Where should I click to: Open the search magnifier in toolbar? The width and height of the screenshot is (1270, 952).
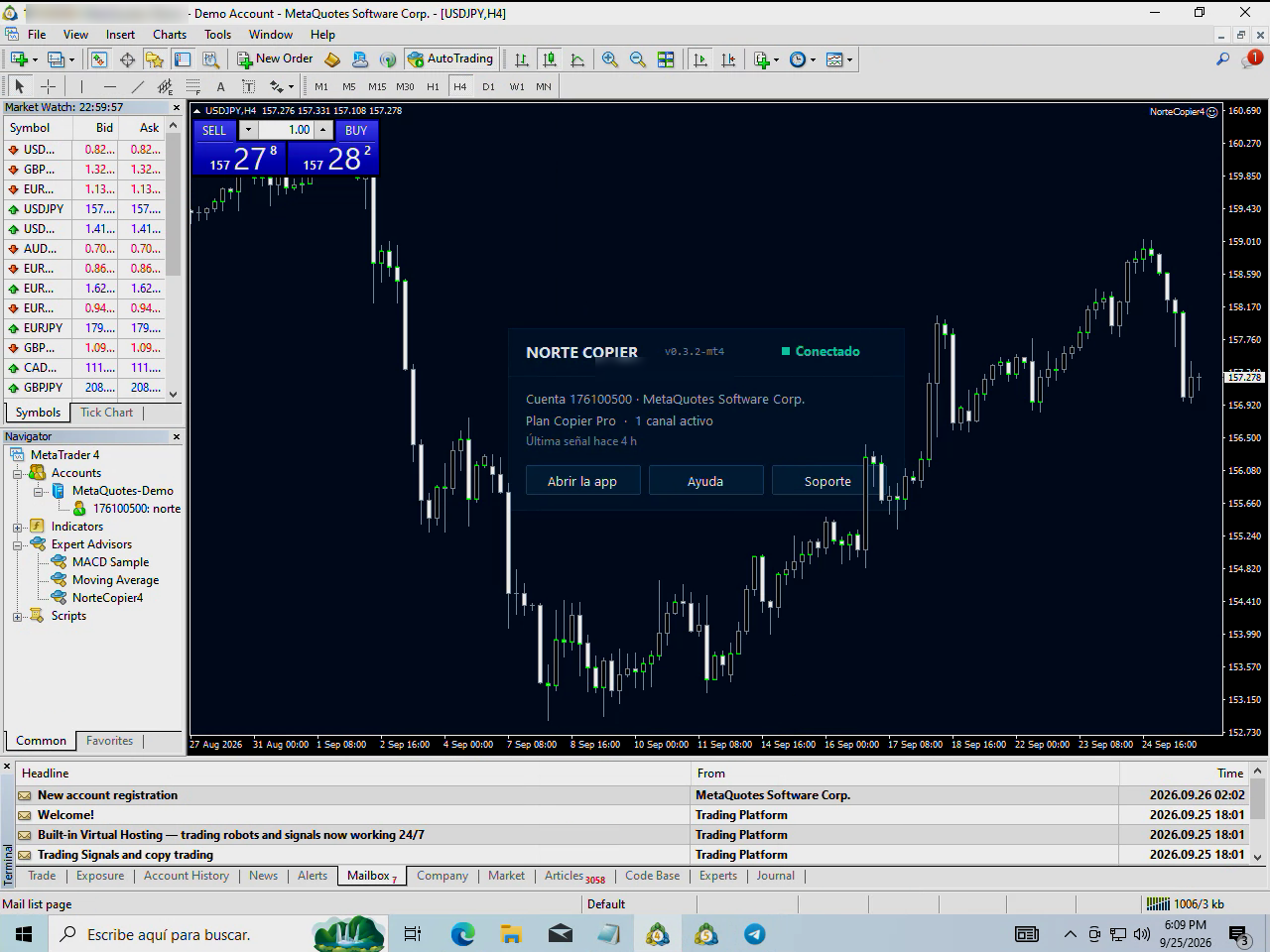point(1222,59)
